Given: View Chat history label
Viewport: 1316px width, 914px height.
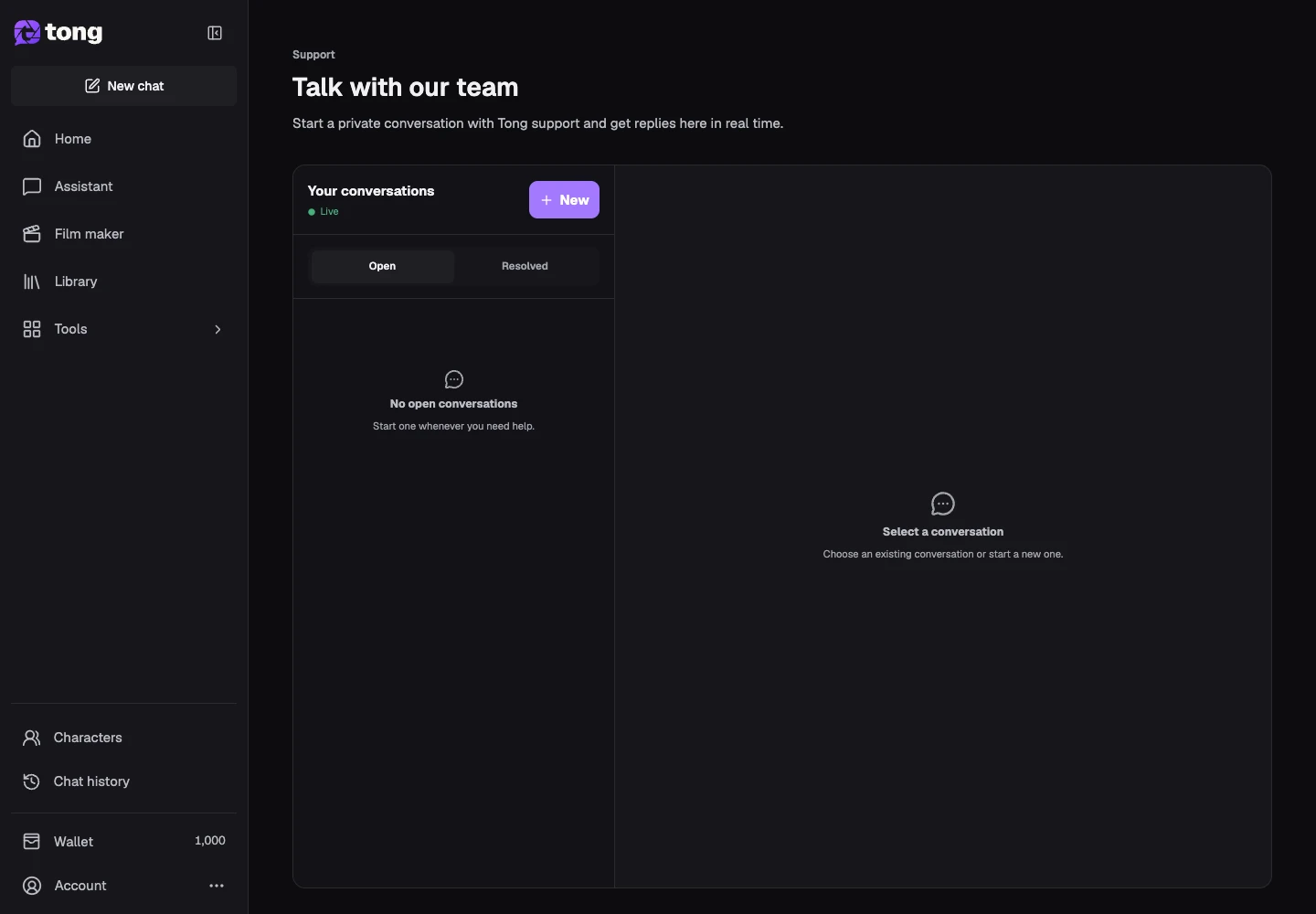Looking at the screenshot, I should coord(91,781).
